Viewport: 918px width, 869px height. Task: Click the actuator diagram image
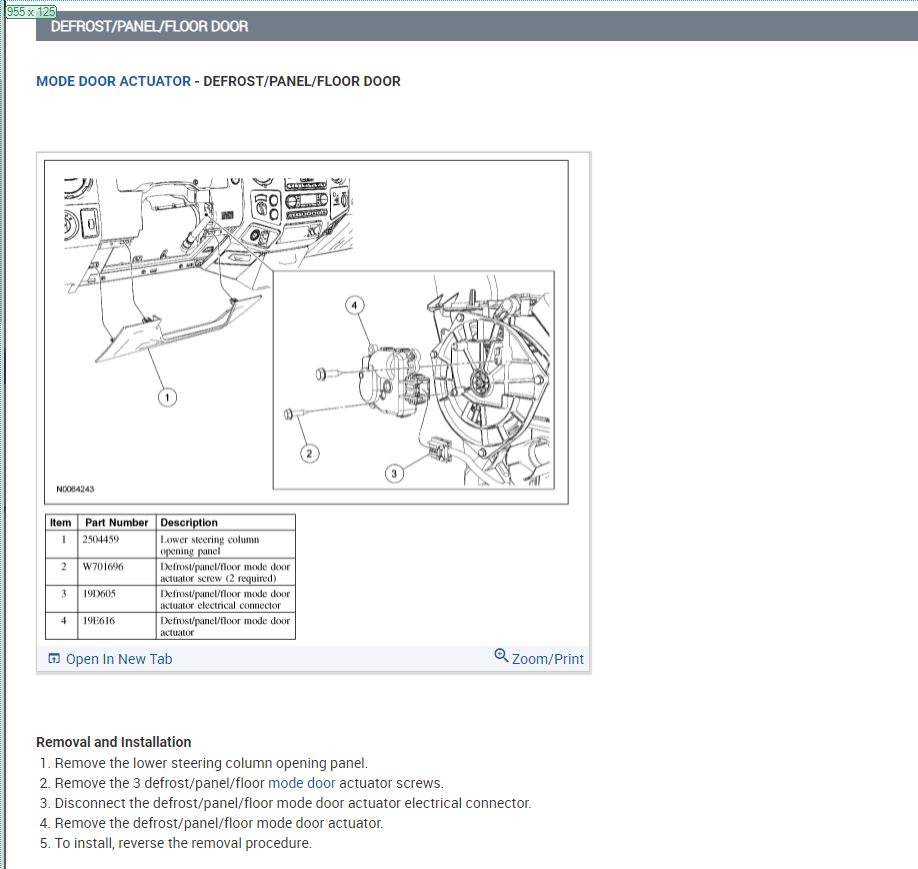pos(306,332)
